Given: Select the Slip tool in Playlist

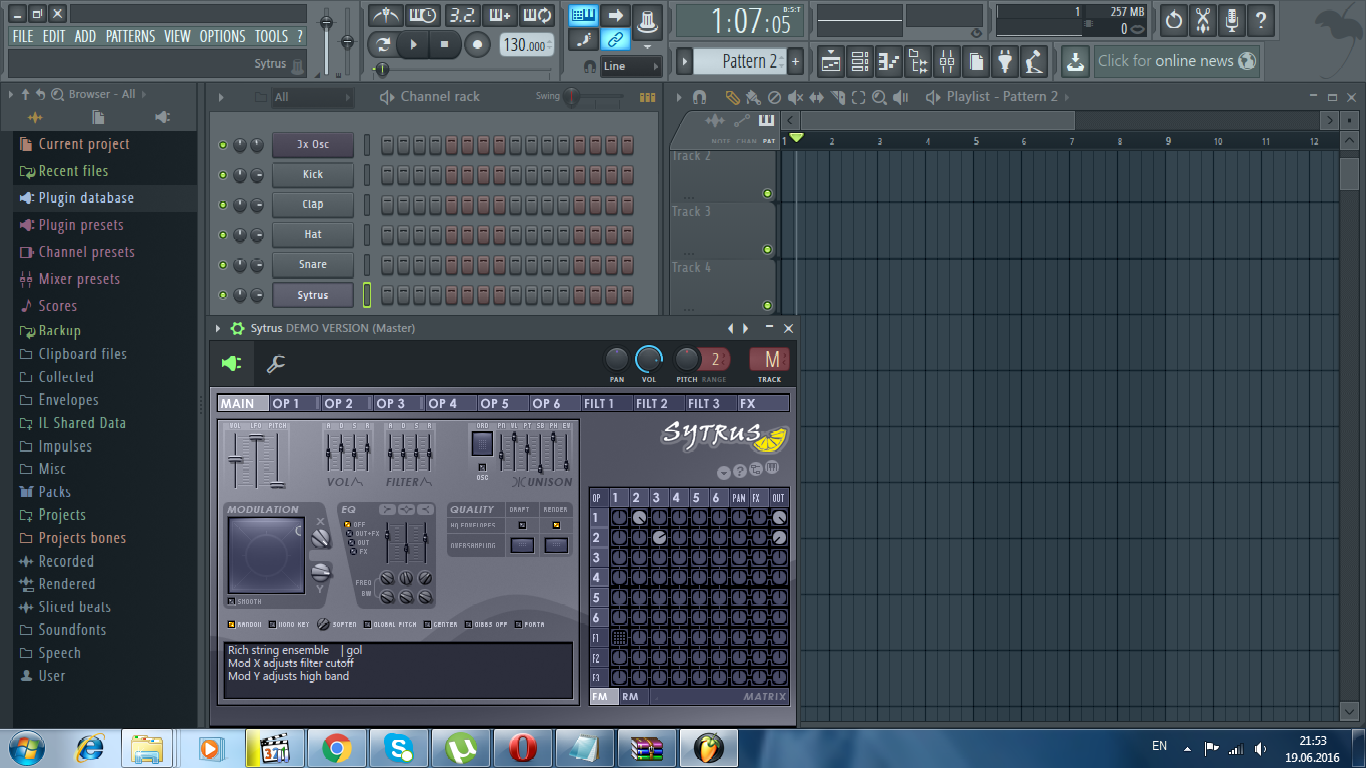Looking at the screenshot, I should (x=816, y=97).
